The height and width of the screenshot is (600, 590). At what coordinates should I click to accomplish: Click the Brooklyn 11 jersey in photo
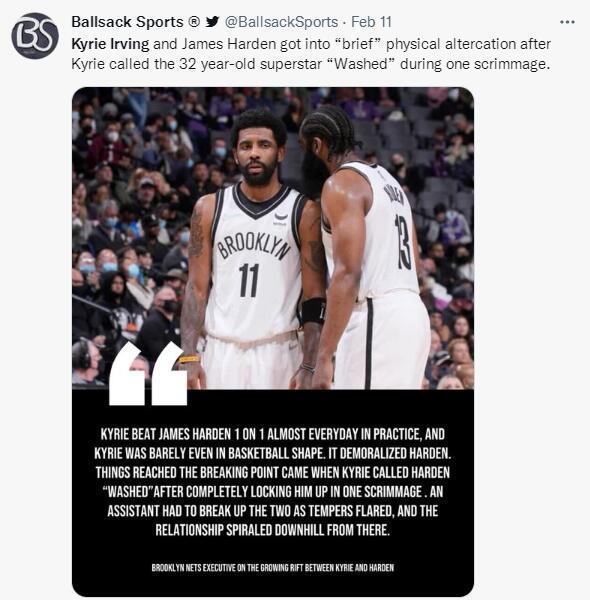(254, 262)
